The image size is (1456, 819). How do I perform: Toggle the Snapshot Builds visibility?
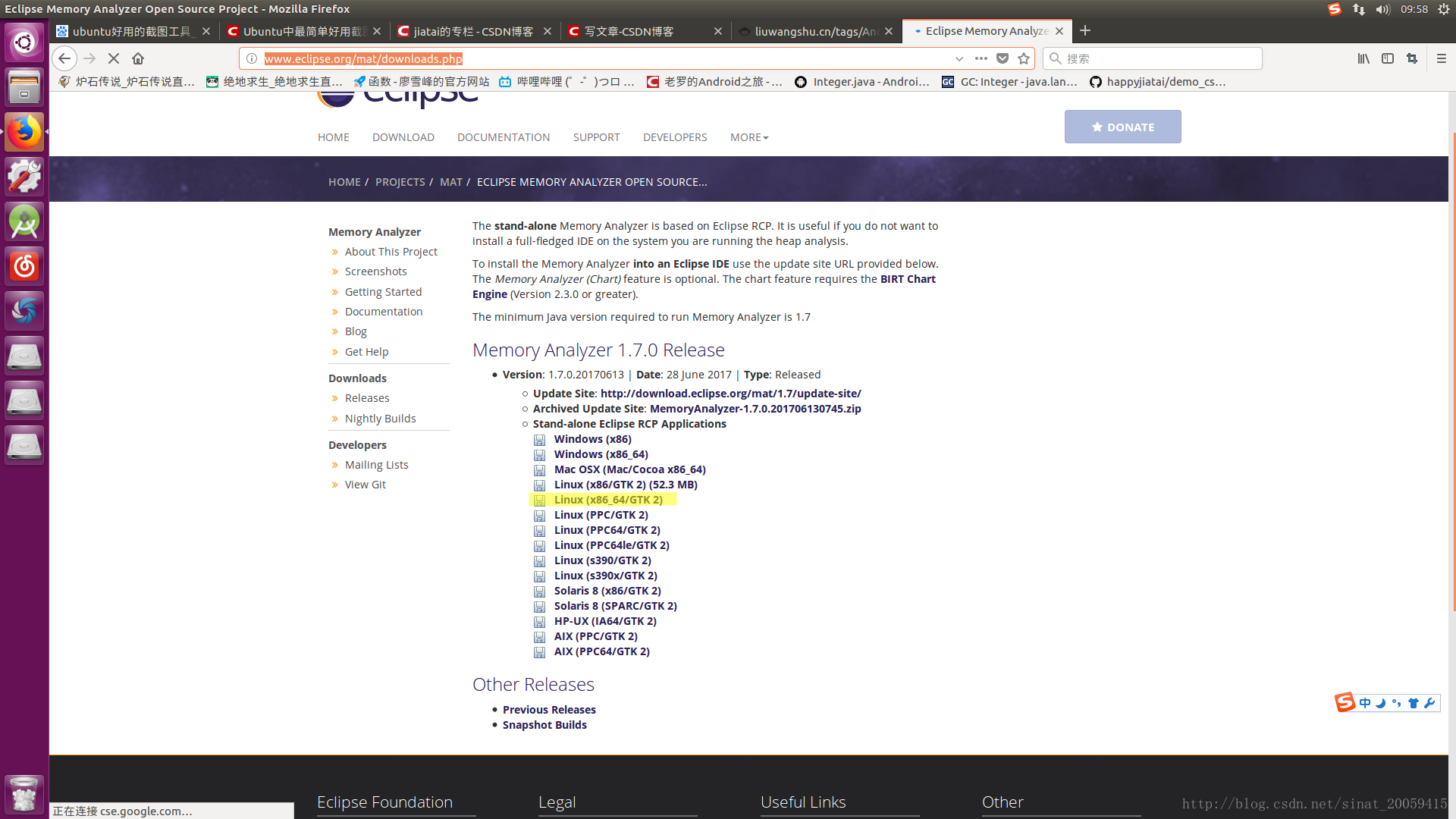pos(543,725)
